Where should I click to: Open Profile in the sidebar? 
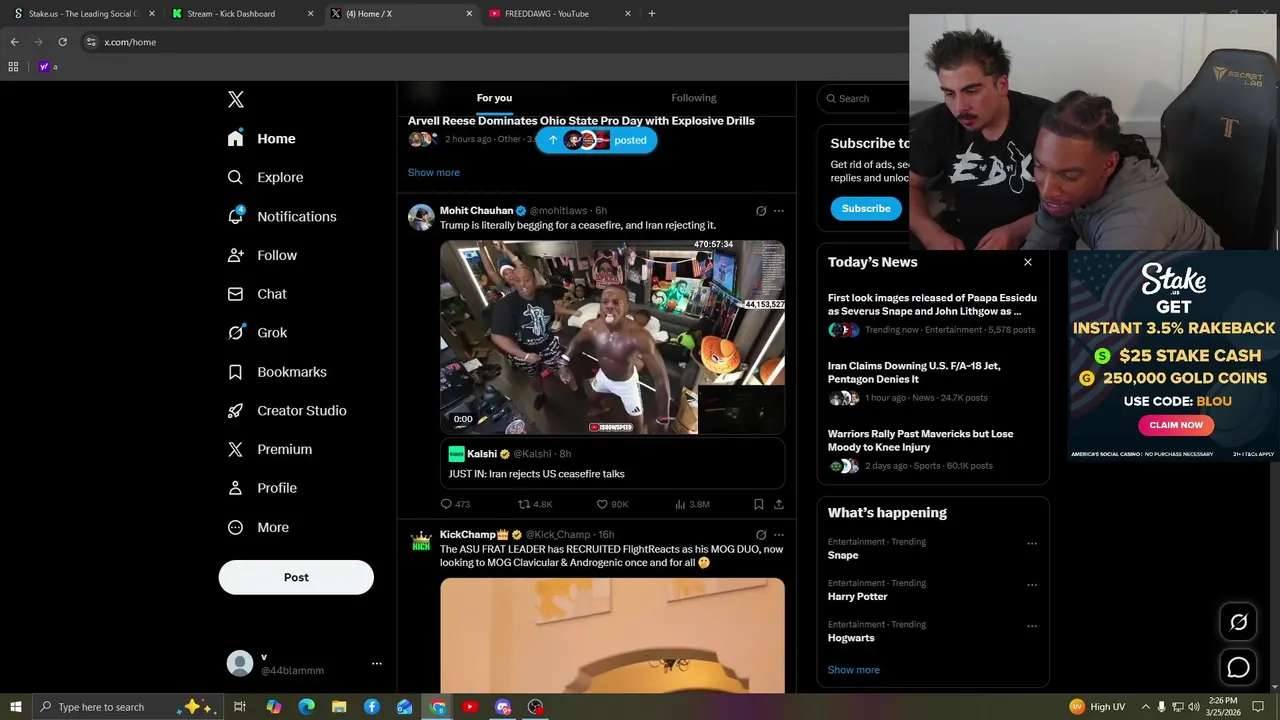[x=262, y=488]
